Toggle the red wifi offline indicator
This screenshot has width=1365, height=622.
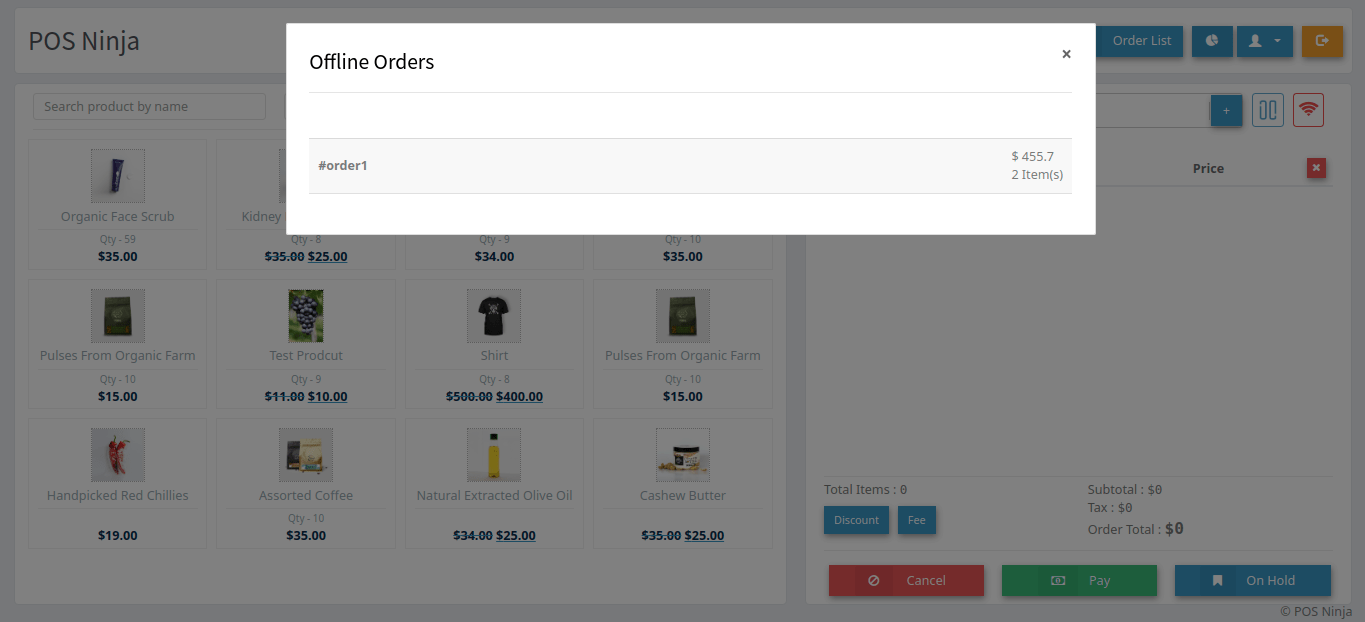point(1308,110)
